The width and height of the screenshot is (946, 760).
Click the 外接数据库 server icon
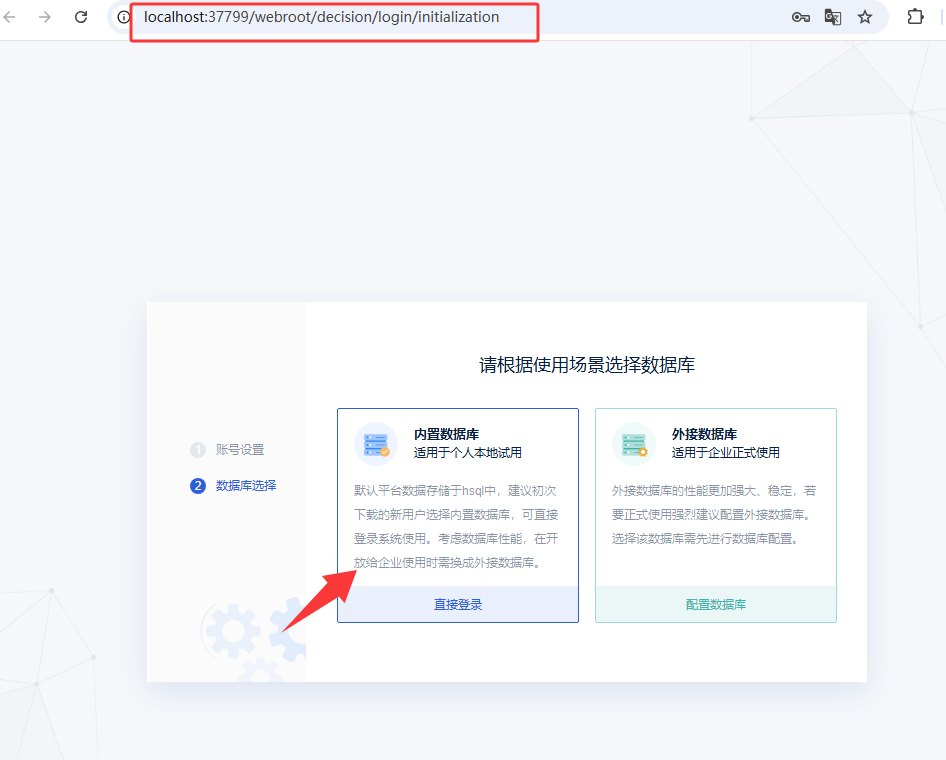[x=633, y=444]
